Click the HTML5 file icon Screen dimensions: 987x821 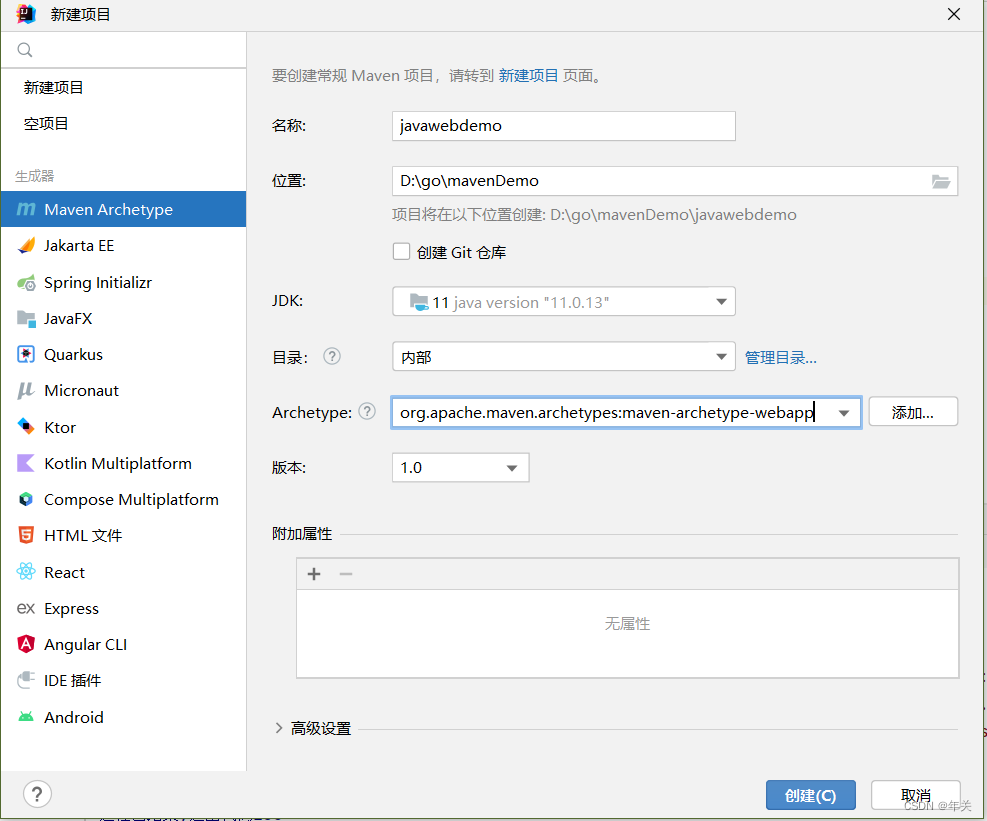pos(26,535)
